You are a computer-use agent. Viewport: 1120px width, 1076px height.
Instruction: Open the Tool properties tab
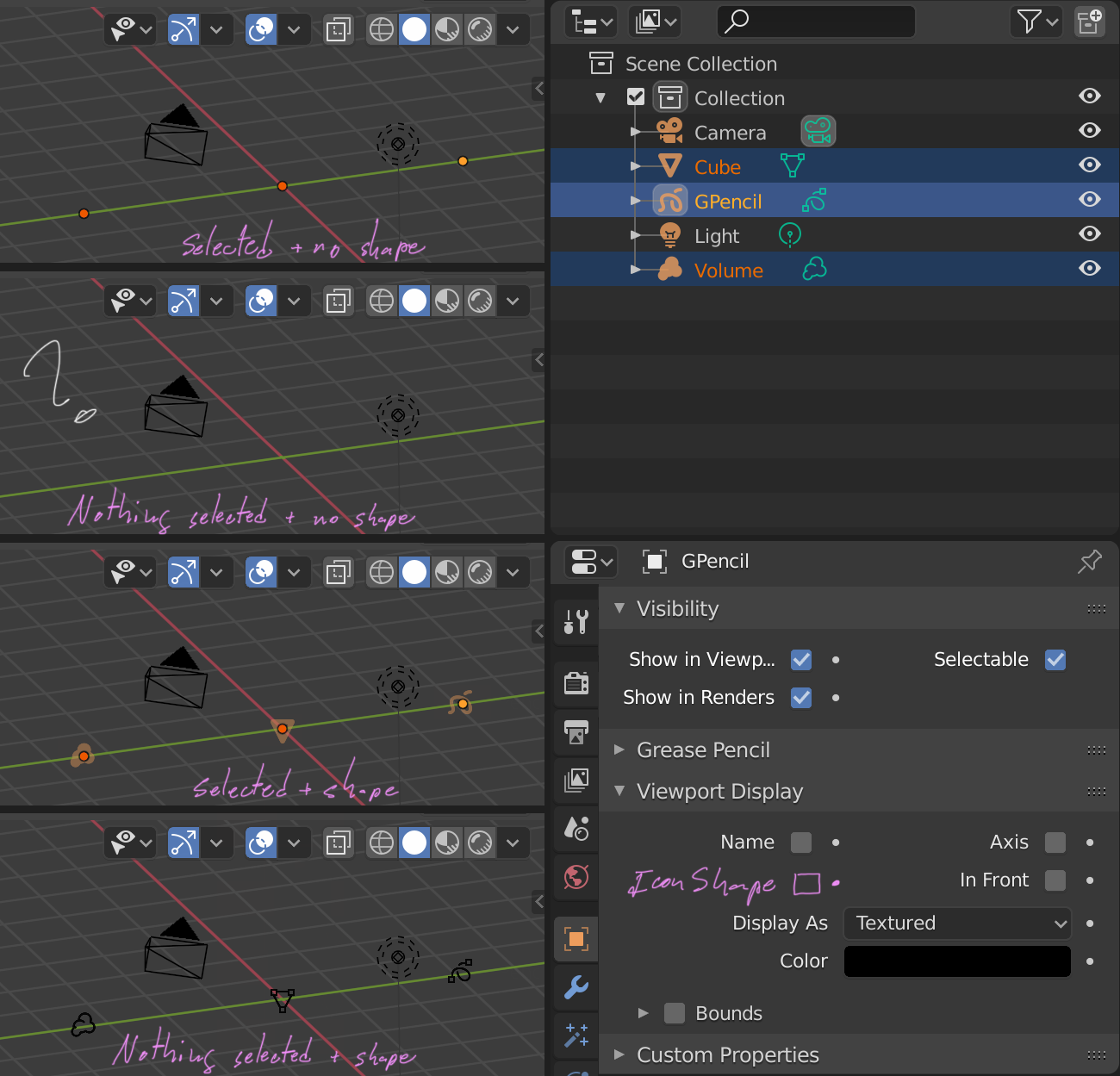(x=576, y=621)
